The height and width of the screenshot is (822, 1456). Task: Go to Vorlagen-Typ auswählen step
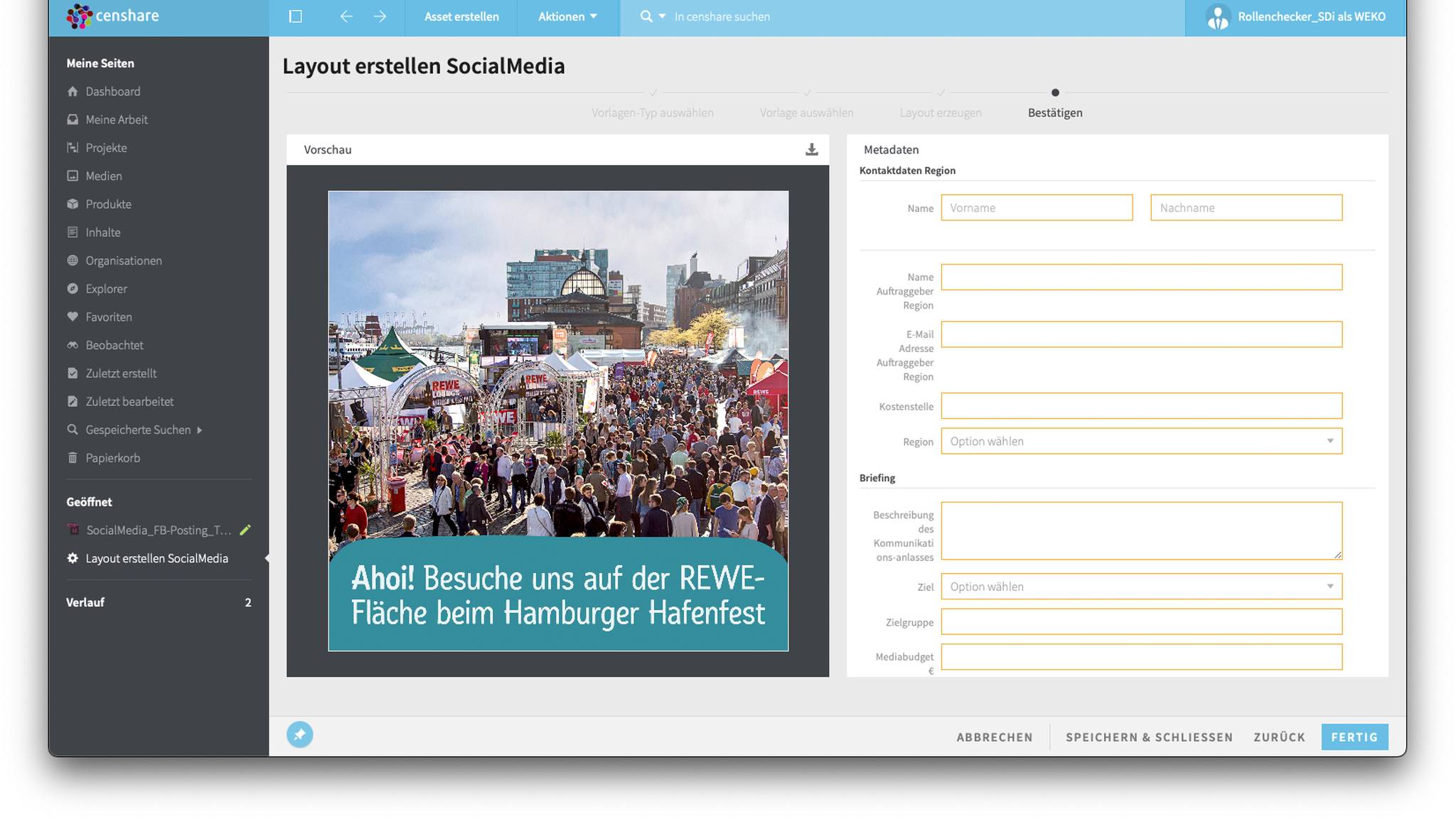tap(653, 112)
